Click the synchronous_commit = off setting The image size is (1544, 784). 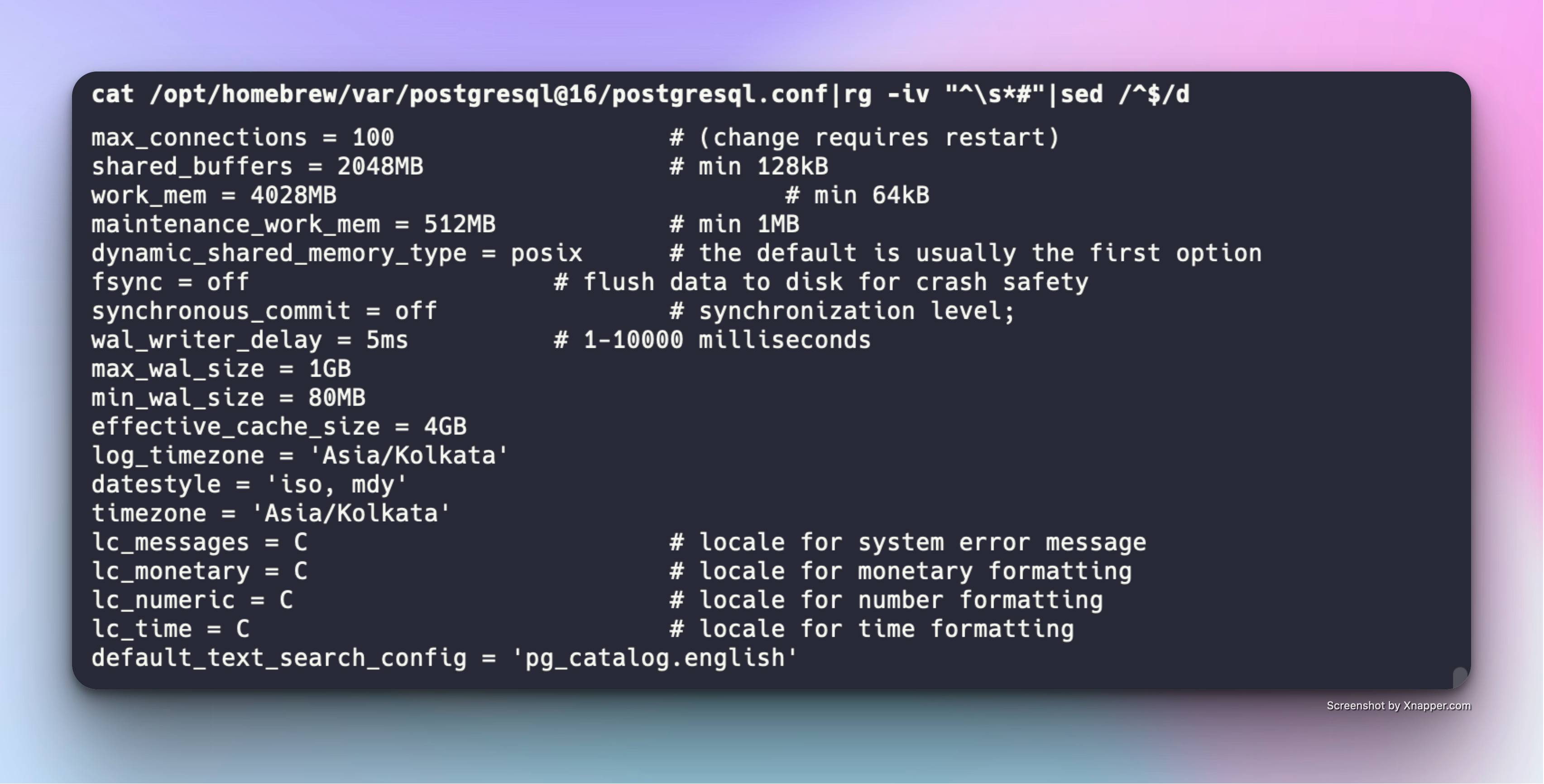[x=264, y=311]
